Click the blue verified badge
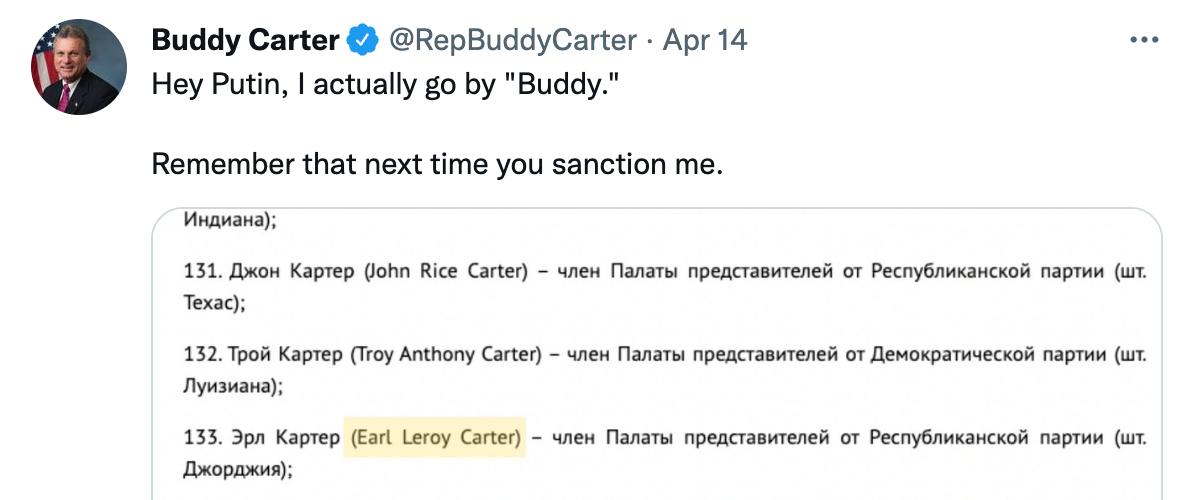The height and width of the screenshot is (500, 1192). coord(362,40)
